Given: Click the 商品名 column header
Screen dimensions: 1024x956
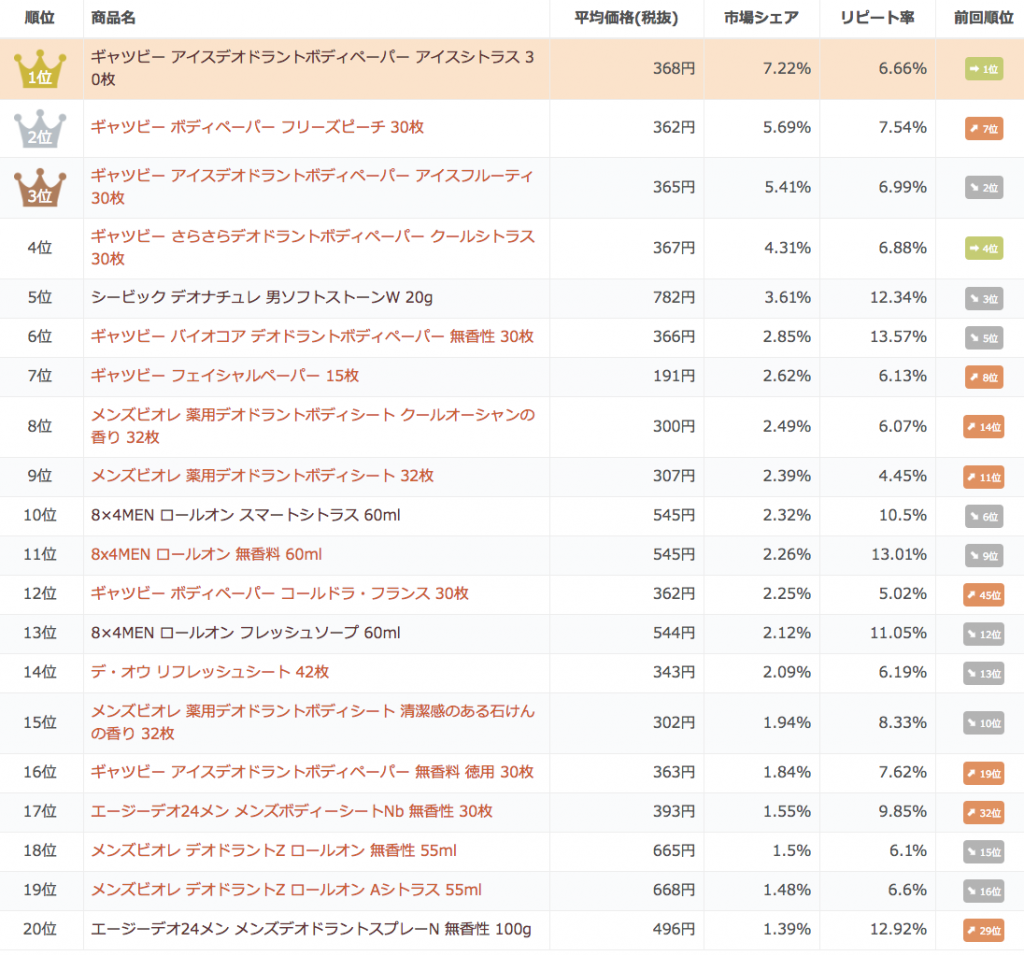Looking at the screenshot, I should [x=114, y=18].
